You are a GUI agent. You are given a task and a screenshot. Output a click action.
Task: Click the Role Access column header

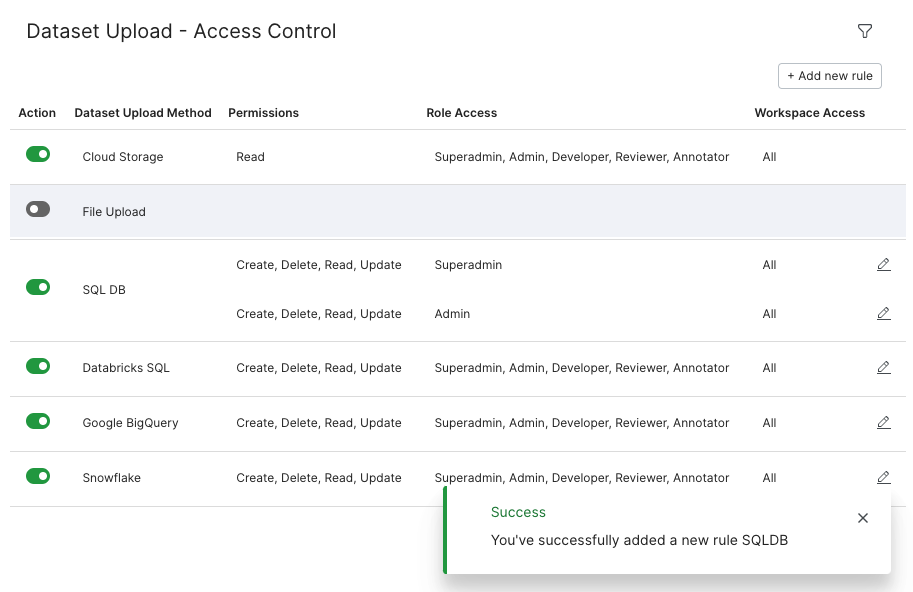point(462,113)
